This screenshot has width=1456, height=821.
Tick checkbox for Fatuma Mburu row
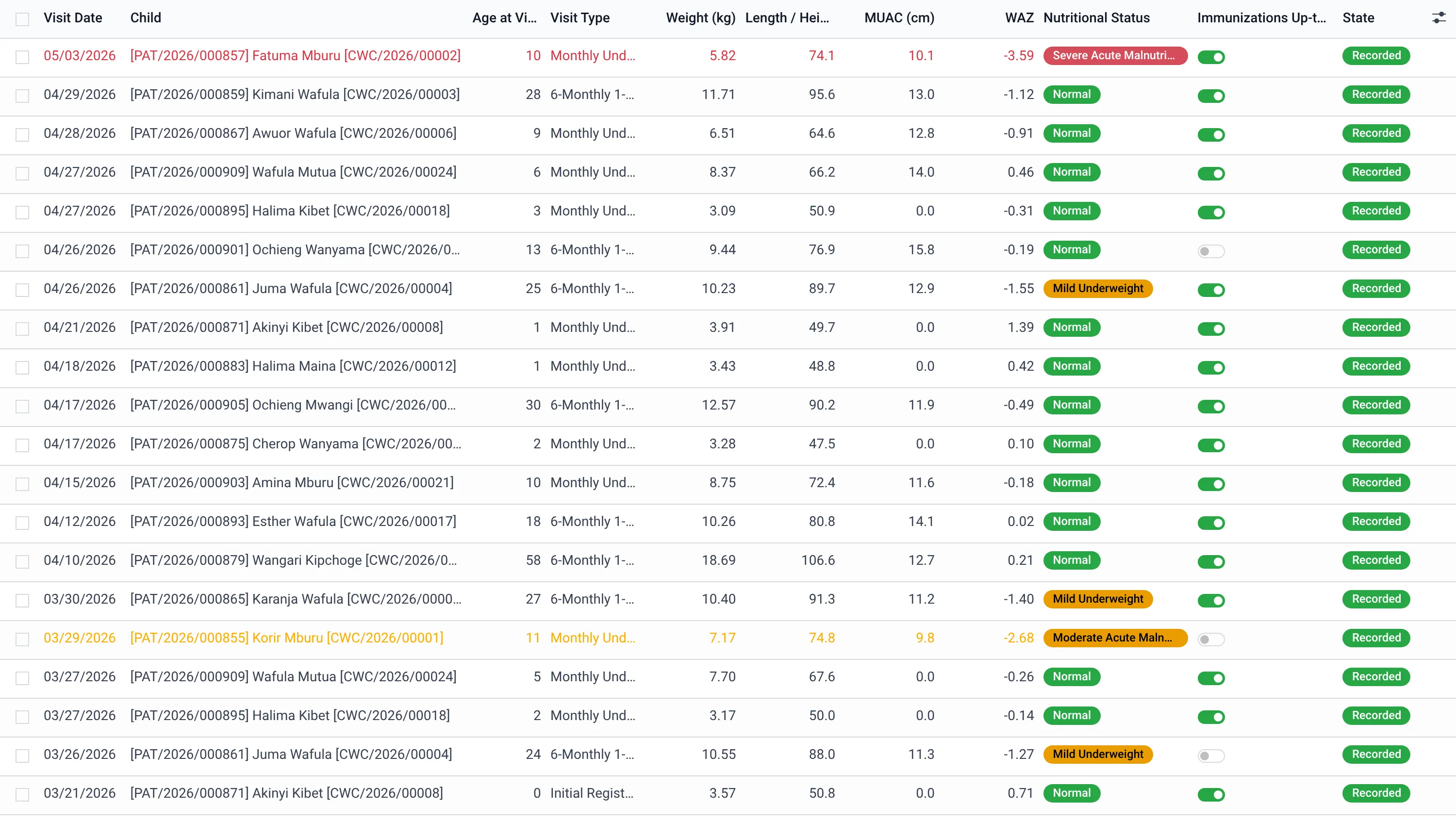point(22,57)
